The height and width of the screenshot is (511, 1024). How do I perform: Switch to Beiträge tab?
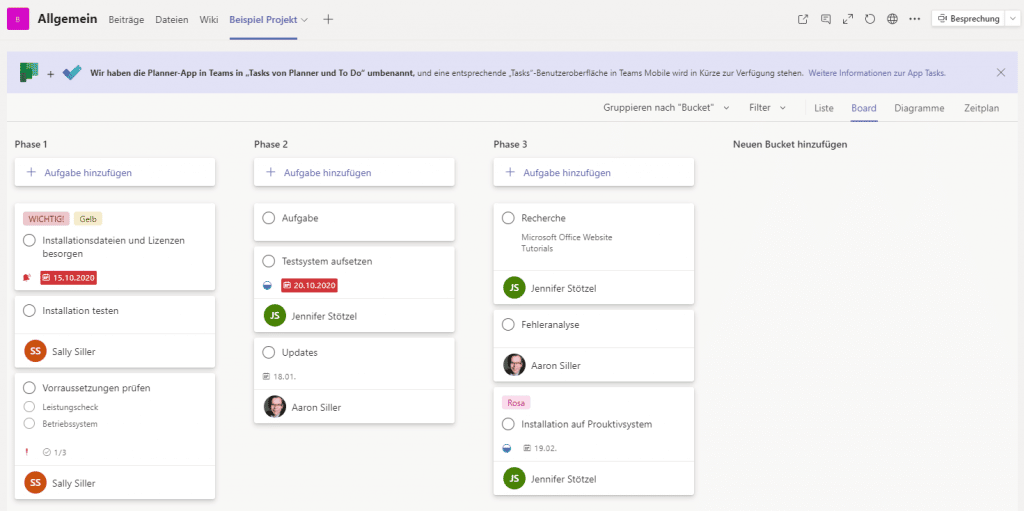124,20
